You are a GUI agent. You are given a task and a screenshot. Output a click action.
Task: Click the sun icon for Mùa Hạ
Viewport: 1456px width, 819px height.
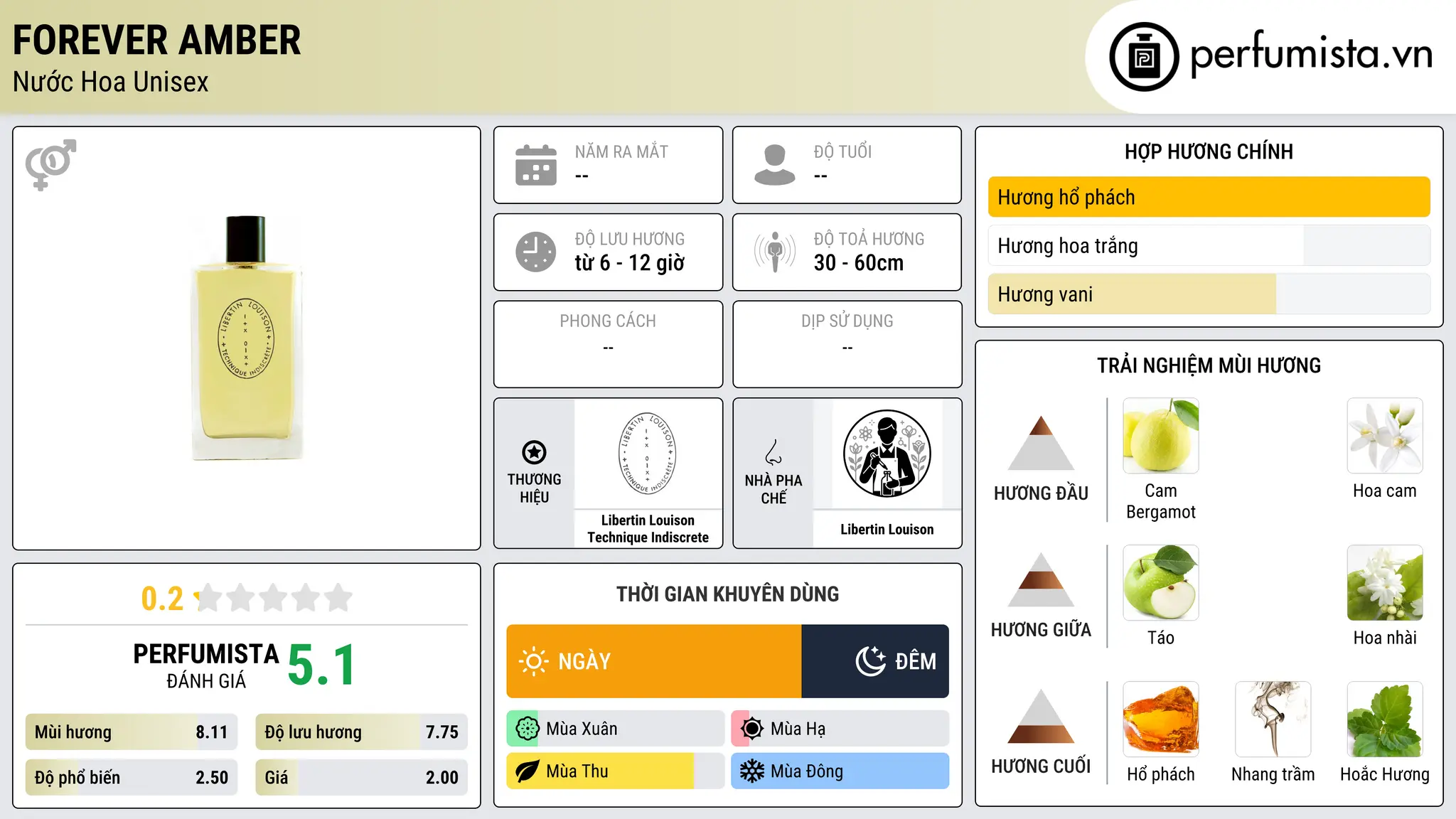(751, 729)
